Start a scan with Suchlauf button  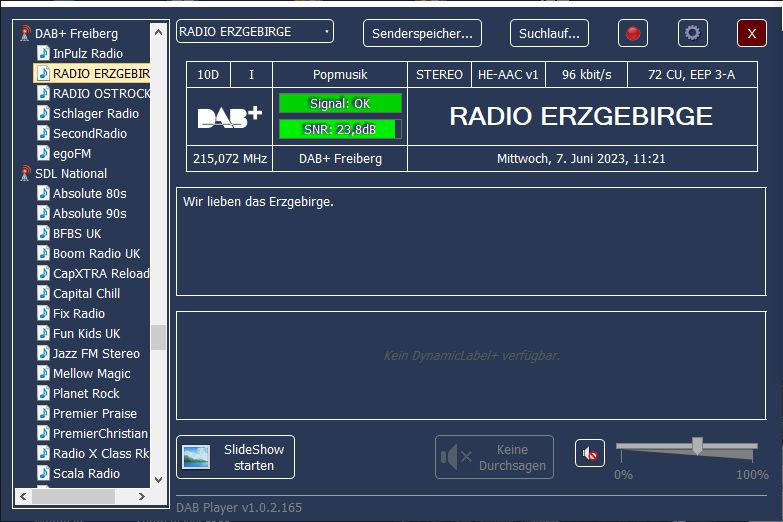[x=549, y=33]
